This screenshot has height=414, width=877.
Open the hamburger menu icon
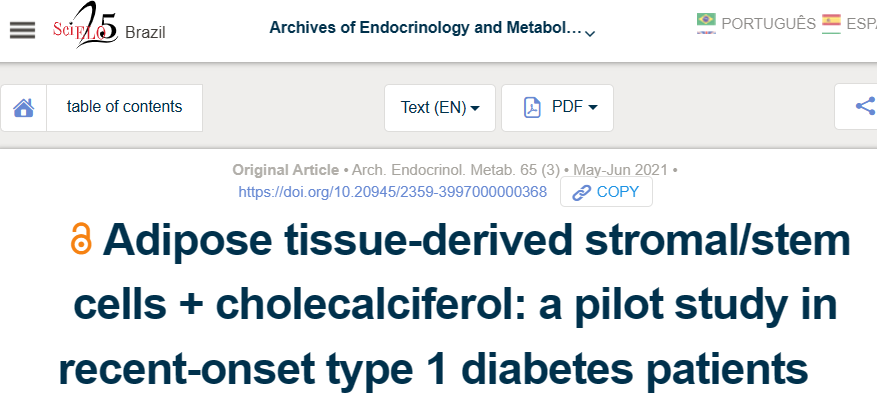22,30
